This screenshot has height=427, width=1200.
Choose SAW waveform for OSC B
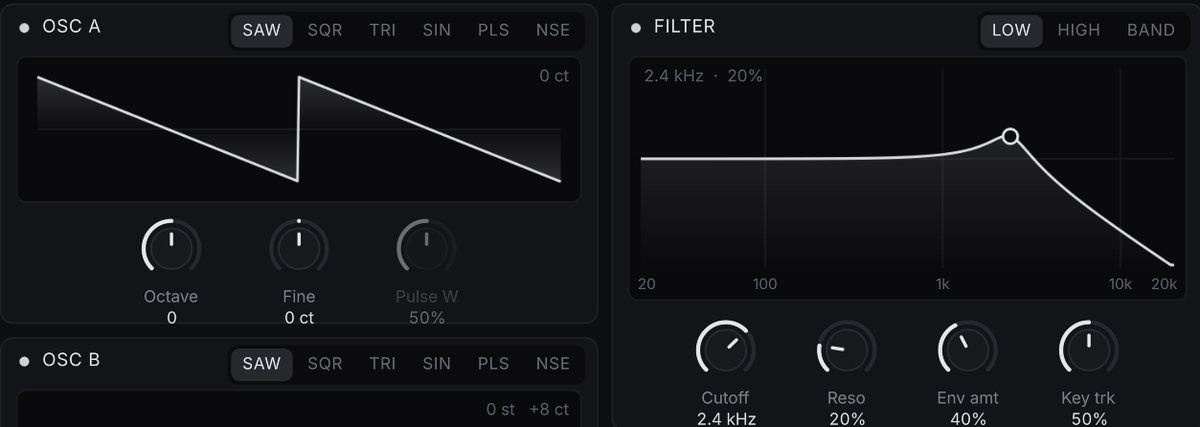262,364
